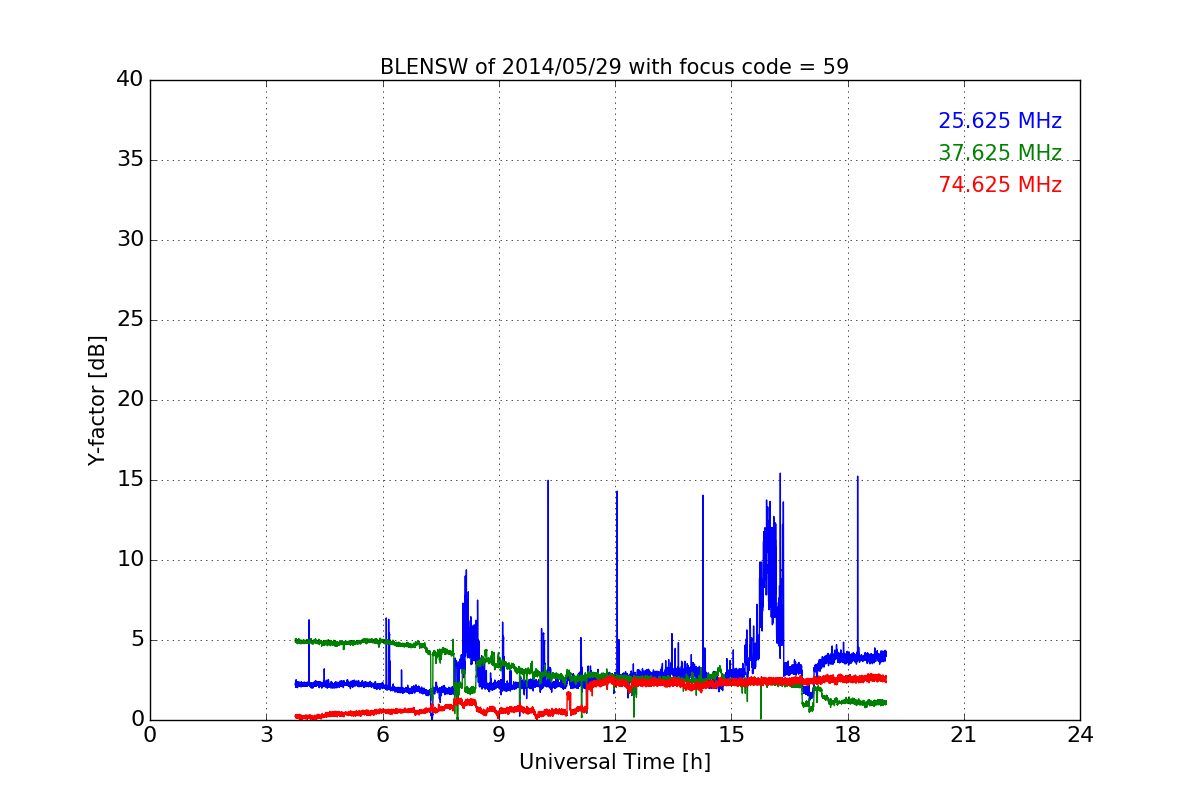Click the y-axis tick label "35"

coord(130,160)
